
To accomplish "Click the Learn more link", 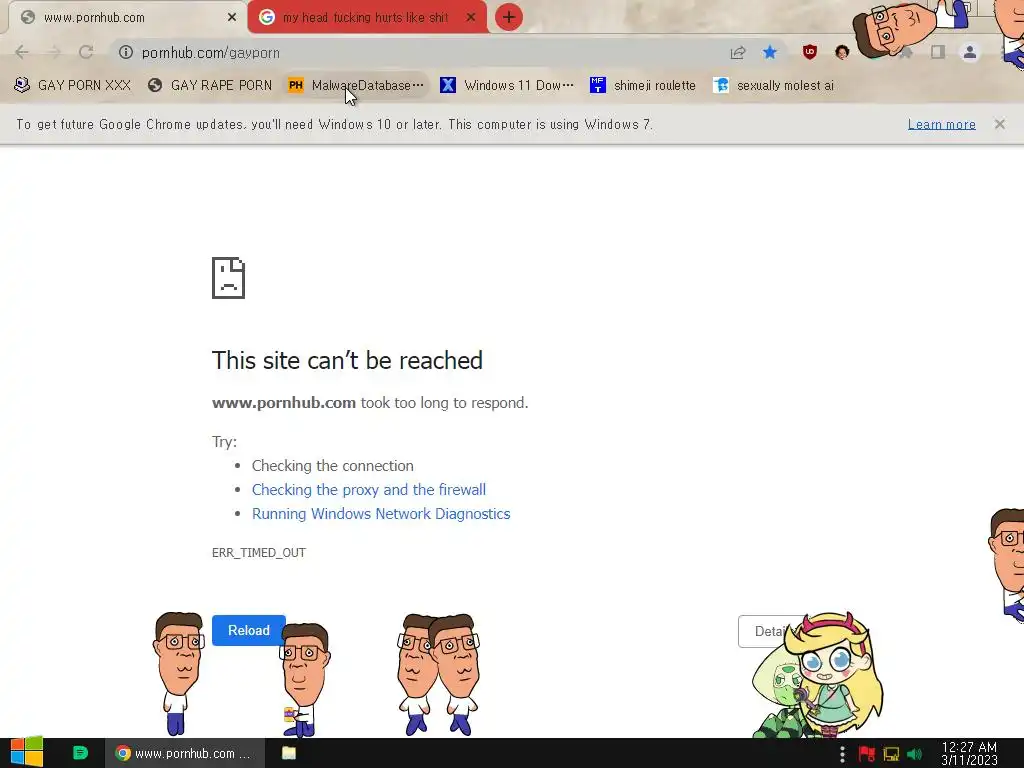I will coord(941,124).
